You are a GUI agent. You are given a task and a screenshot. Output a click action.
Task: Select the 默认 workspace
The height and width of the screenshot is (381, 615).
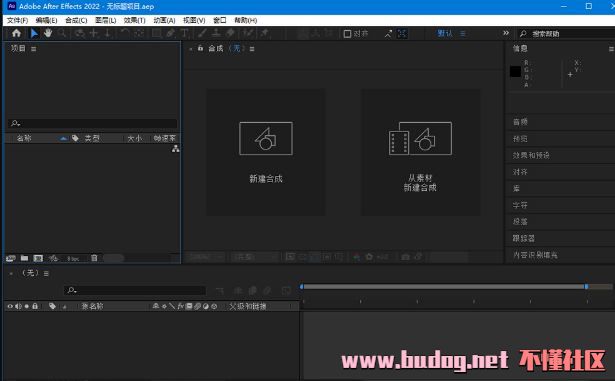(445, 33)
